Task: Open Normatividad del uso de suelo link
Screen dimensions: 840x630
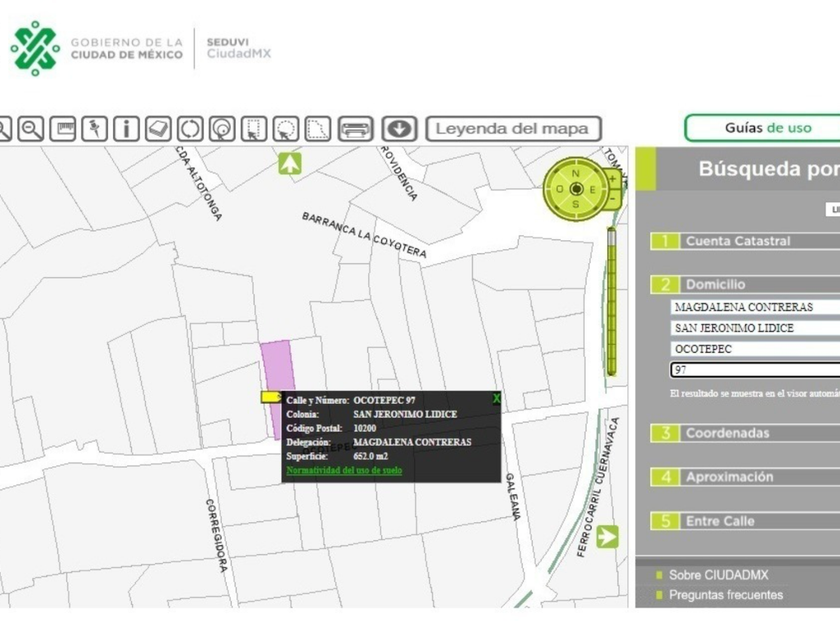Action: point(344,469)
